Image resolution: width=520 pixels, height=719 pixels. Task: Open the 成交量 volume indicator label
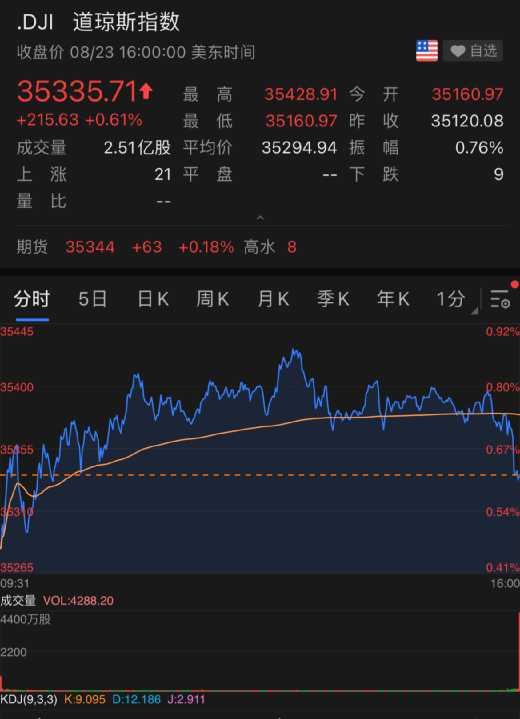(18, 601)
